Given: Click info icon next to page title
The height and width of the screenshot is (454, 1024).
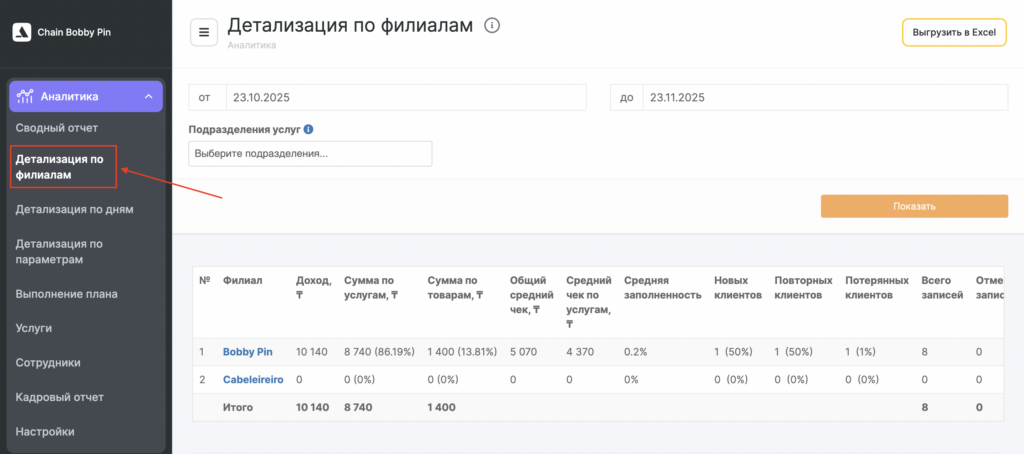Looking at the screenshot, I should [491, 25].
